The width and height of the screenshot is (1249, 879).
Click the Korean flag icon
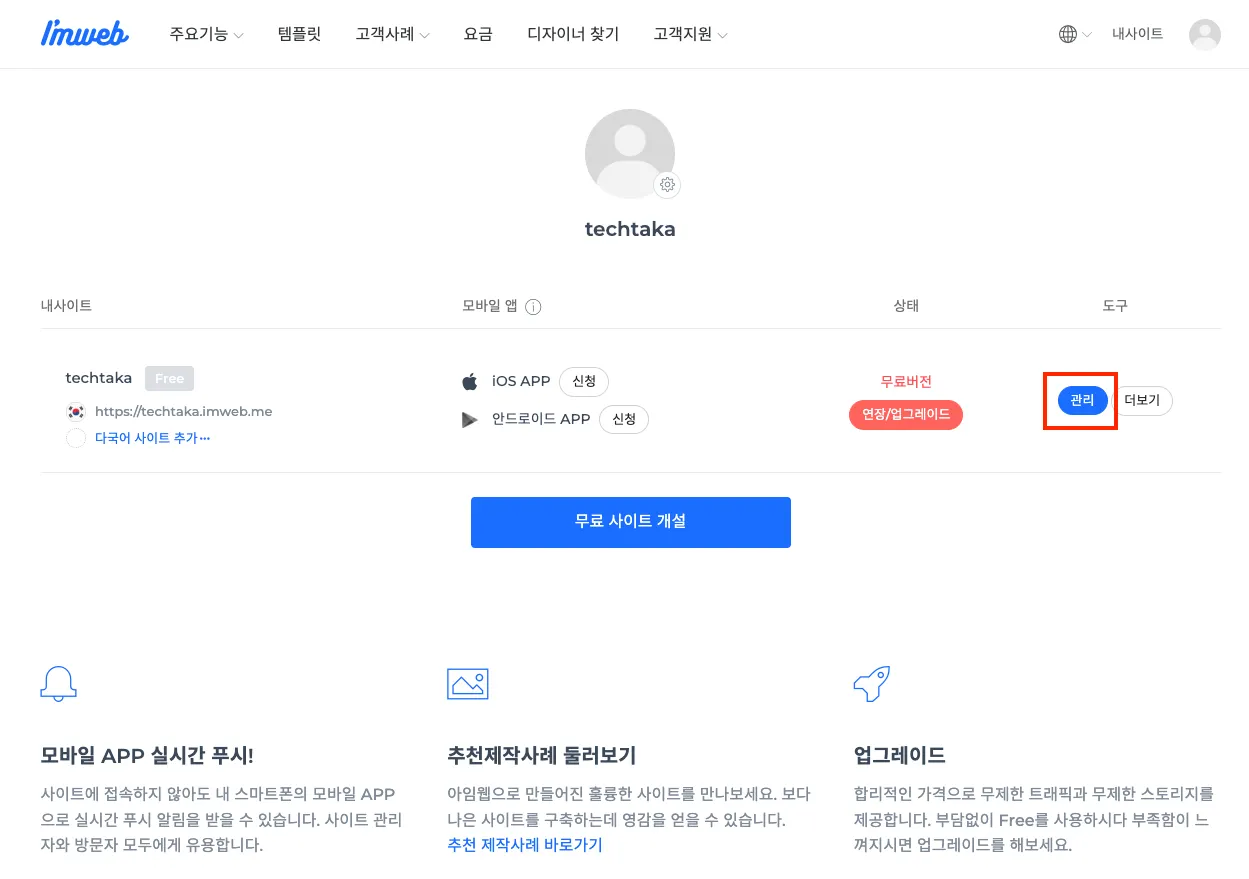coord(76,411)
